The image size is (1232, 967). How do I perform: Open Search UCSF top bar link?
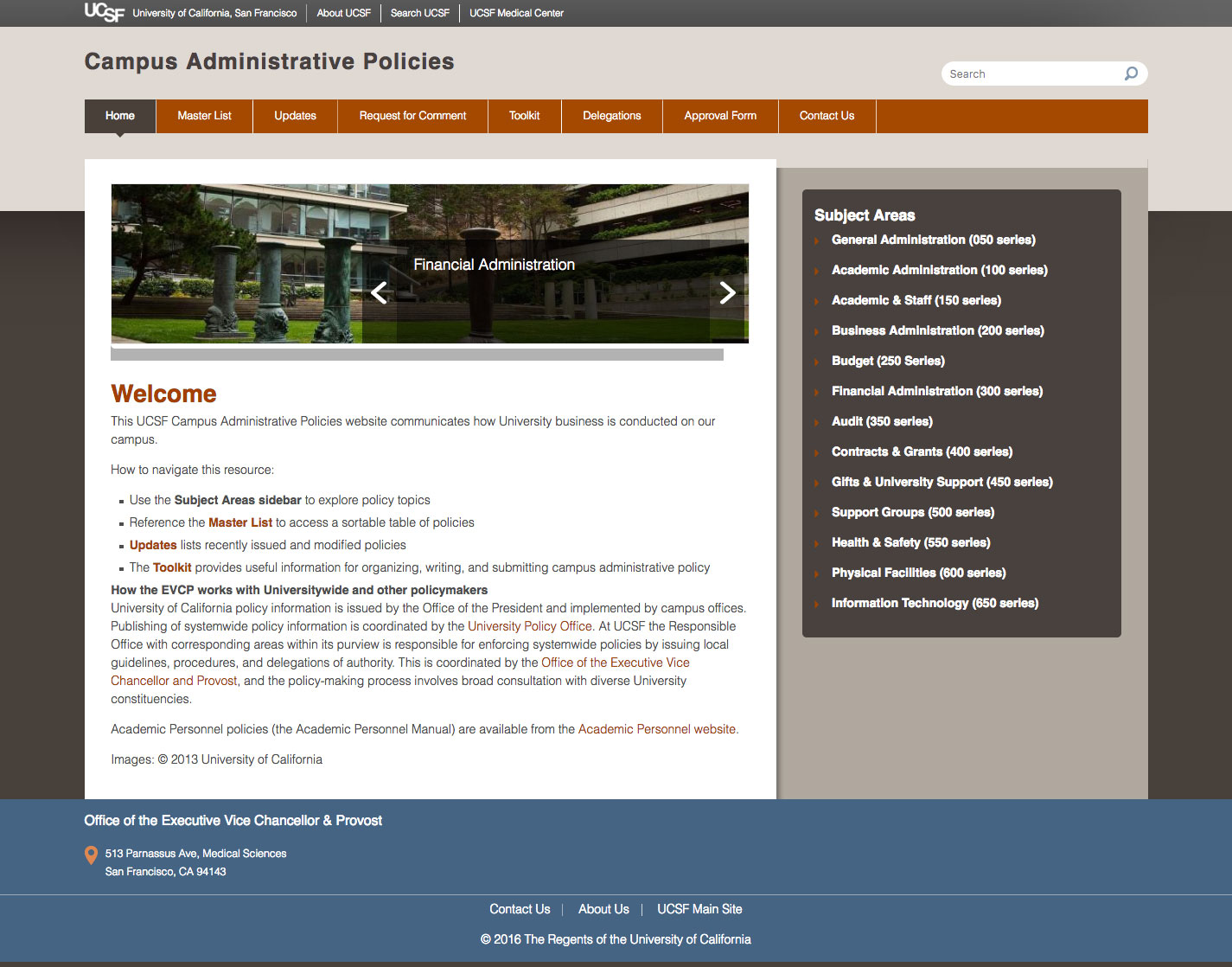point(419,13)
